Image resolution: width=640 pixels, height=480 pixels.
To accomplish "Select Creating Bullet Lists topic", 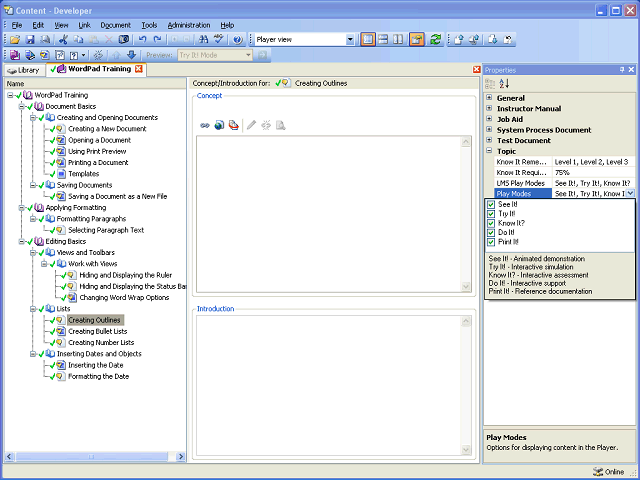I will pos(98,331).
